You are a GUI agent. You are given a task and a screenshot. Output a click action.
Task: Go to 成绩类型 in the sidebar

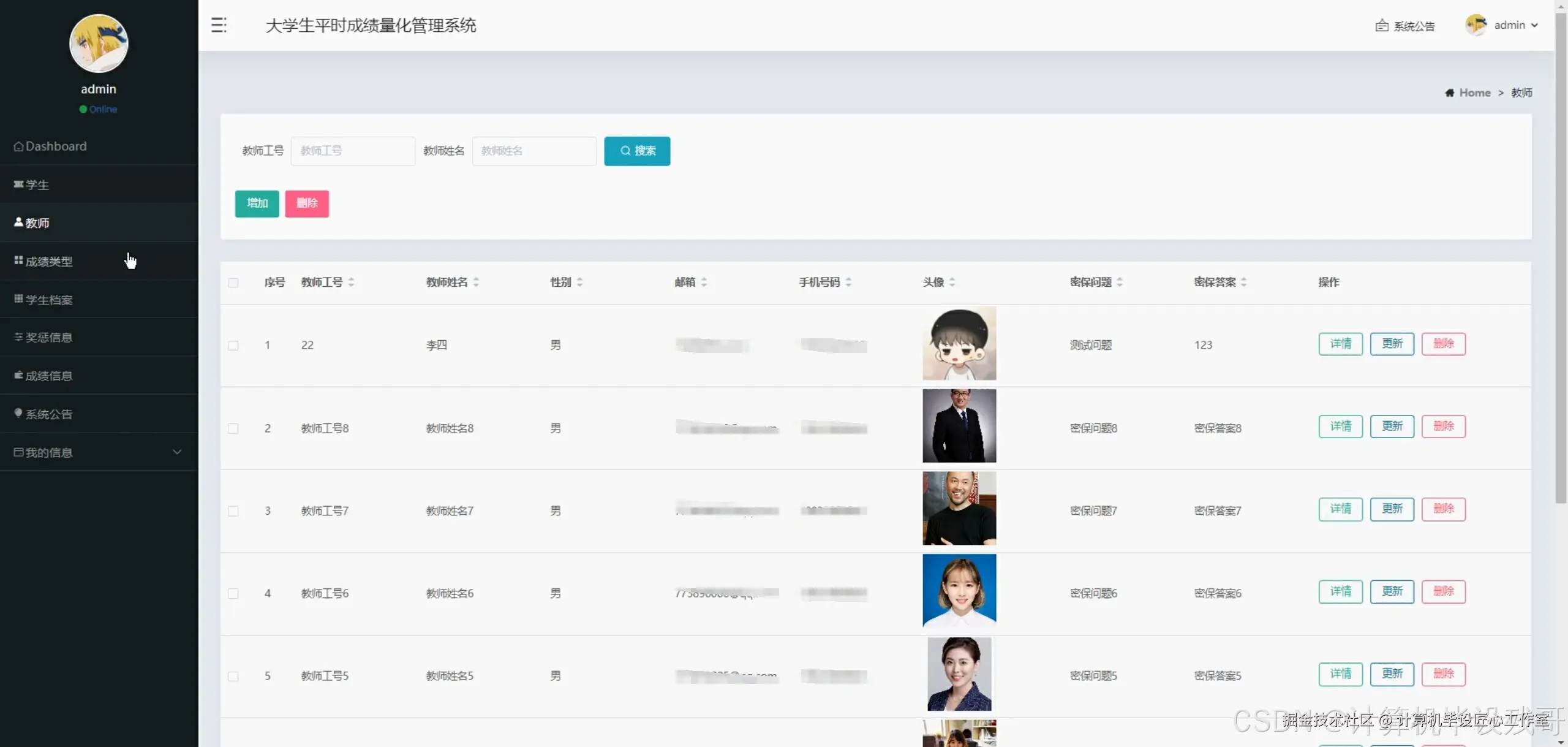[49, 261]
